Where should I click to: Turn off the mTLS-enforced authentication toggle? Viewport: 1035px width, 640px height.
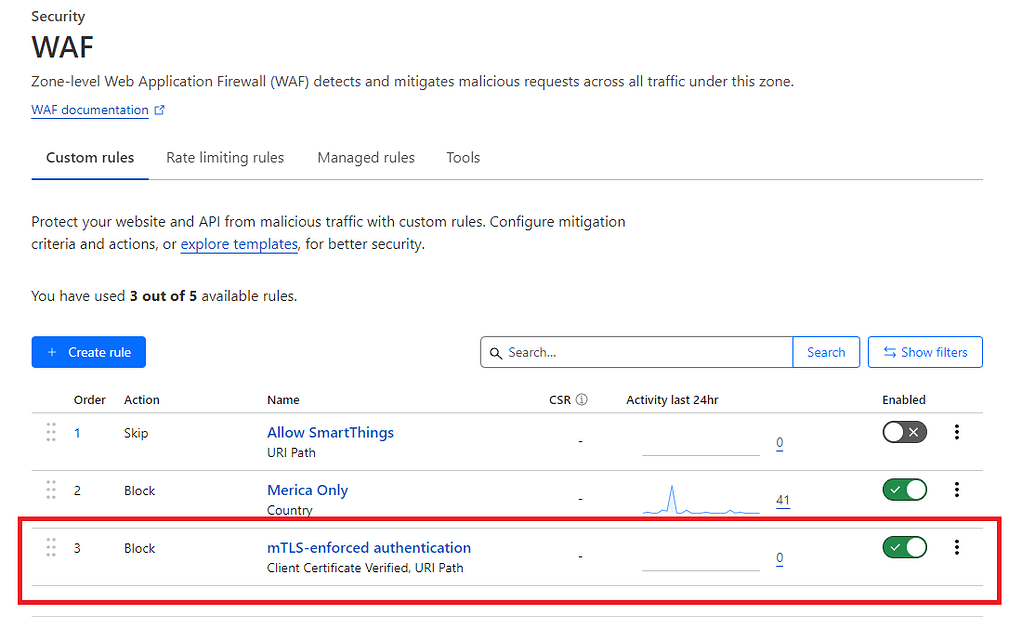(x=904, y=547)
